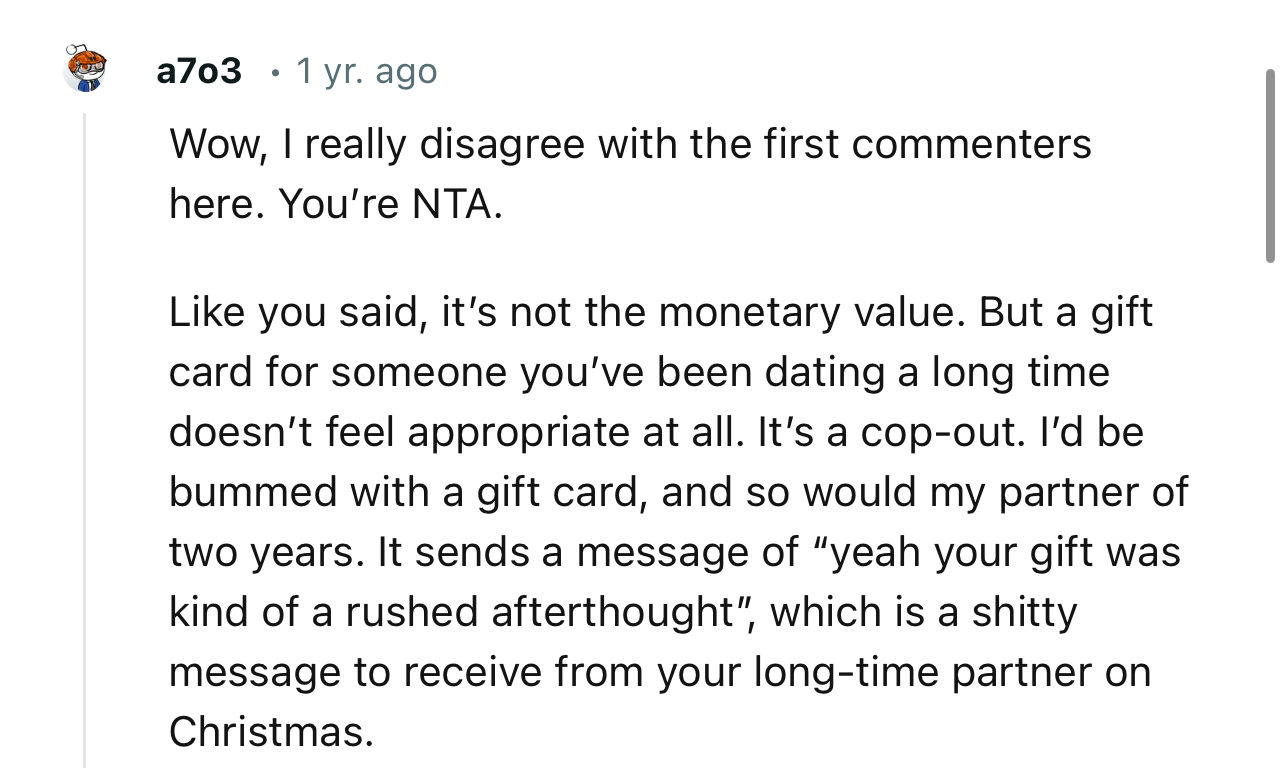Click the vertical thread line to fold comment
This screenshot has height=768, width=1284.
coord(86,420)
